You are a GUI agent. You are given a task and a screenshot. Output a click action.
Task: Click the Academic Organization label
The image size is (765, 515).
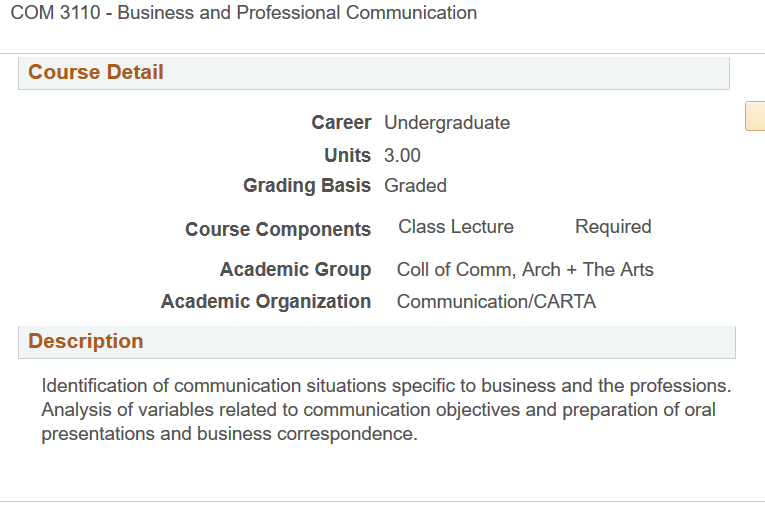tap(266, 301)
